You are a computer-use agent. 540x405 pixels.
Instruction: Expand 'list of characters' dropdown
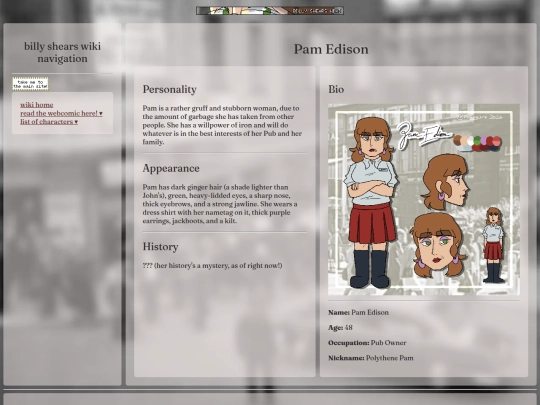[x=49, y=122]
